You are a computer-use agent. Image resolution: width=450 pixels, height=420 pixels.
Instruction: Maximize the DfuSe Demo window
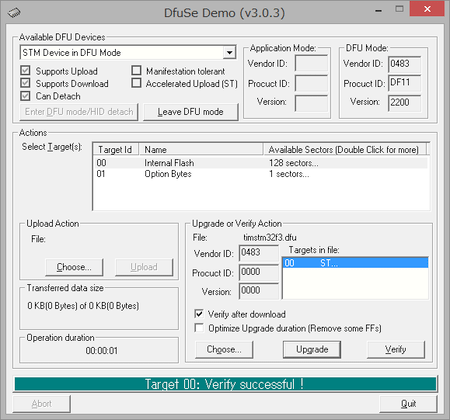tap(399, 9)
